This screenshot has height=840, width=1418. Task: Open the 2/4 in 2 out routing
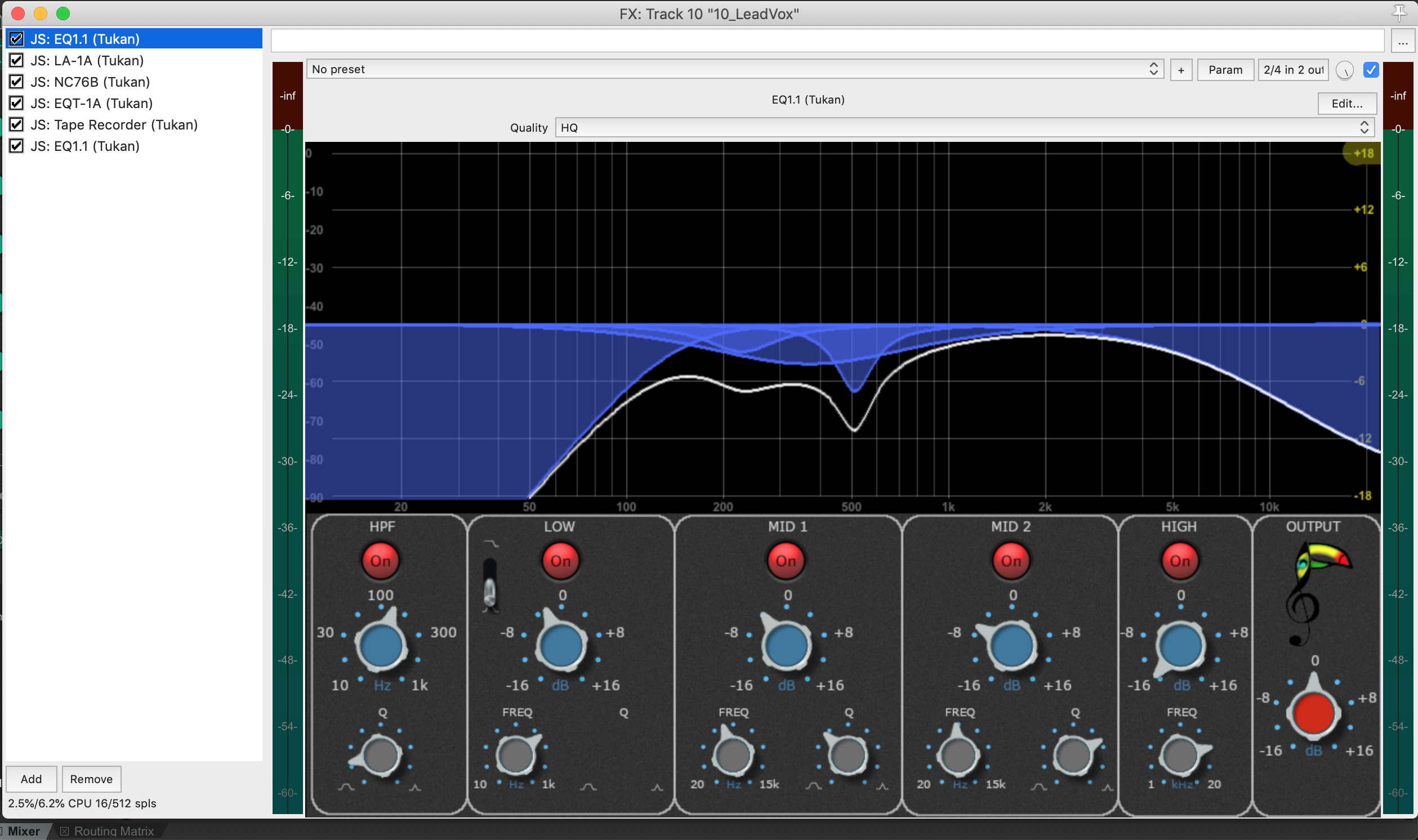[1293, 70]
